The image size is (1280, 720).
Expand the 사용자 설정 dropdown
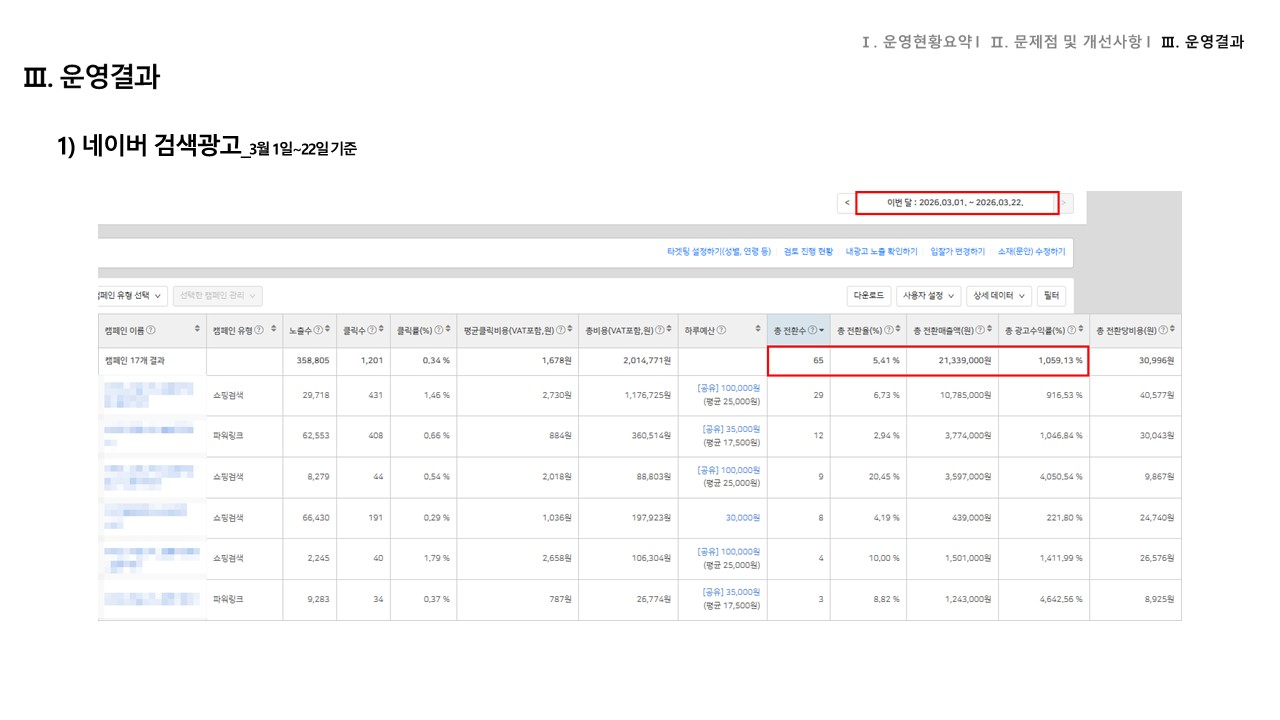(x=929, y=296)
